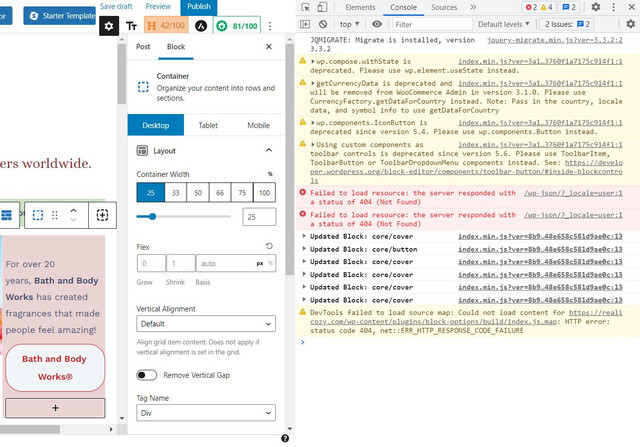Screen dimensions: 640x447
Task: Expand the getCurrencyData deprecation warning
Action: tap(313, 84)
